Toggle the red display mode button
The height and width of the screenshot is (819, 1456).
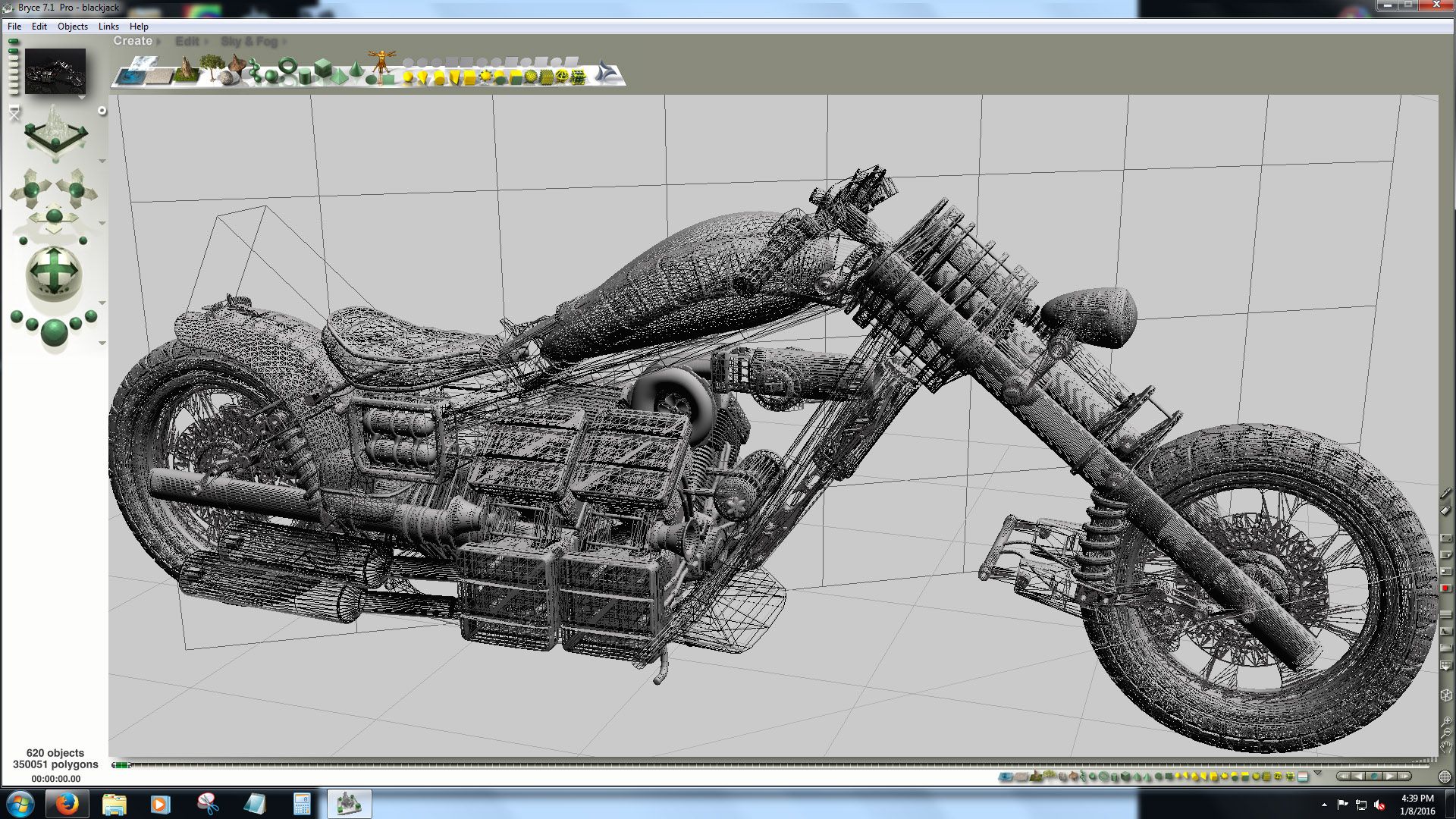click(x=1445, y=588)
